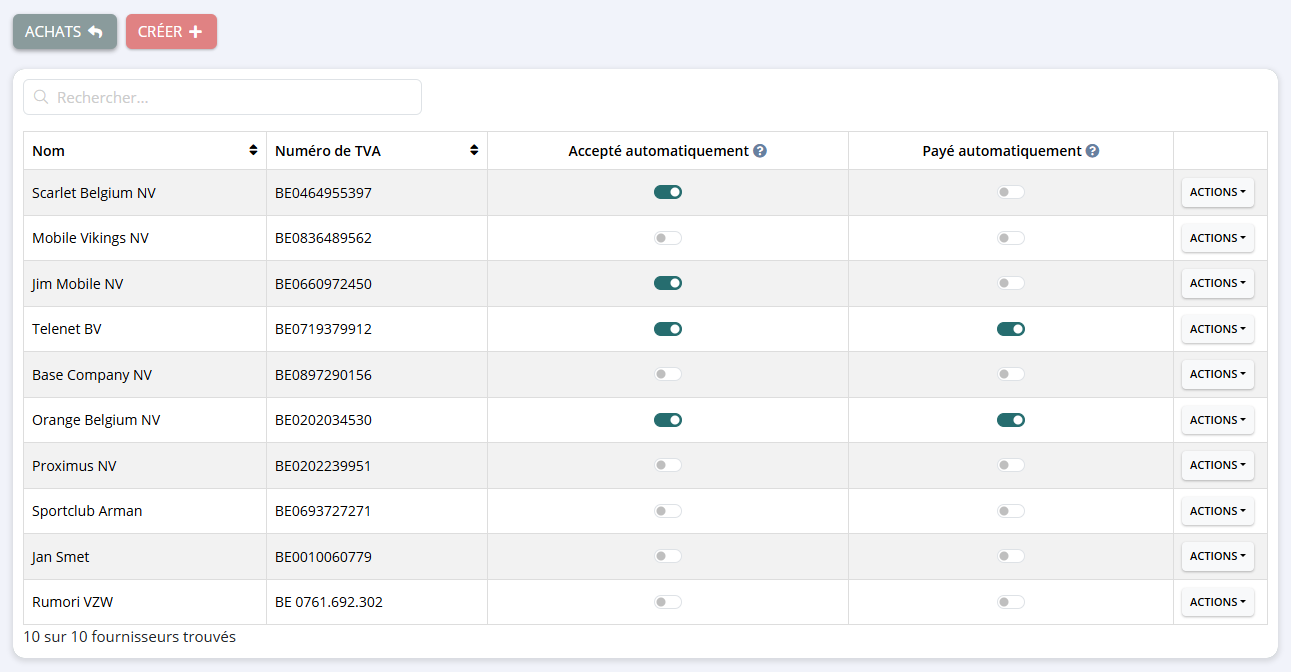The image size is (1291, 672).
Task: Sort by Numéro de TVA column
Action: coord(474,151)
